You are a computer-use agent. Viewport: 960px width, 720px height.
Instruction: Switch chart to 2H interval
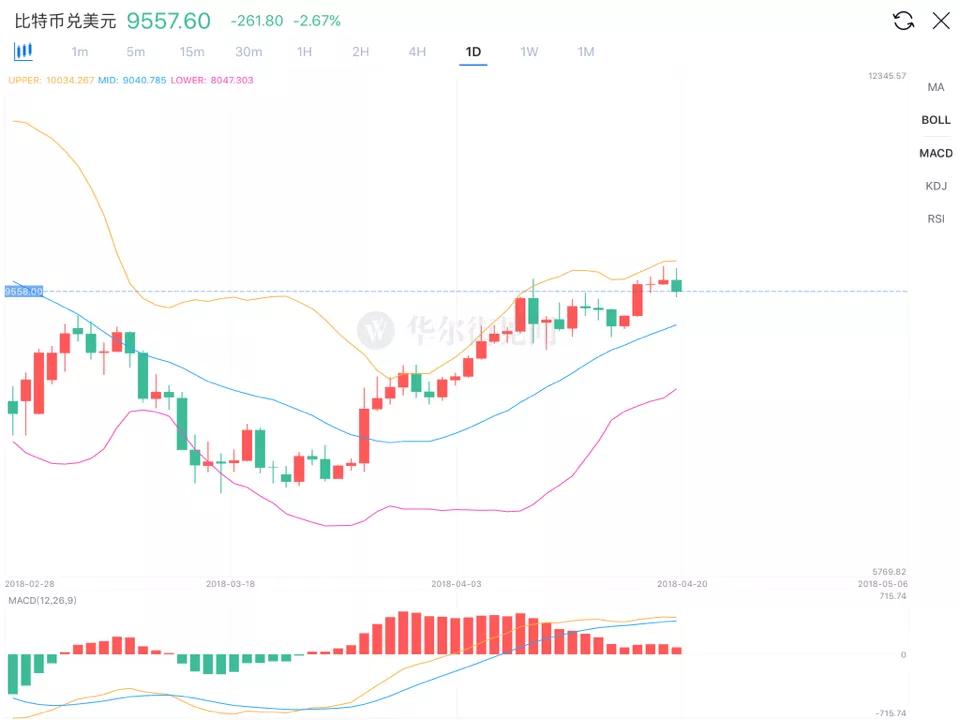(361, 52)
